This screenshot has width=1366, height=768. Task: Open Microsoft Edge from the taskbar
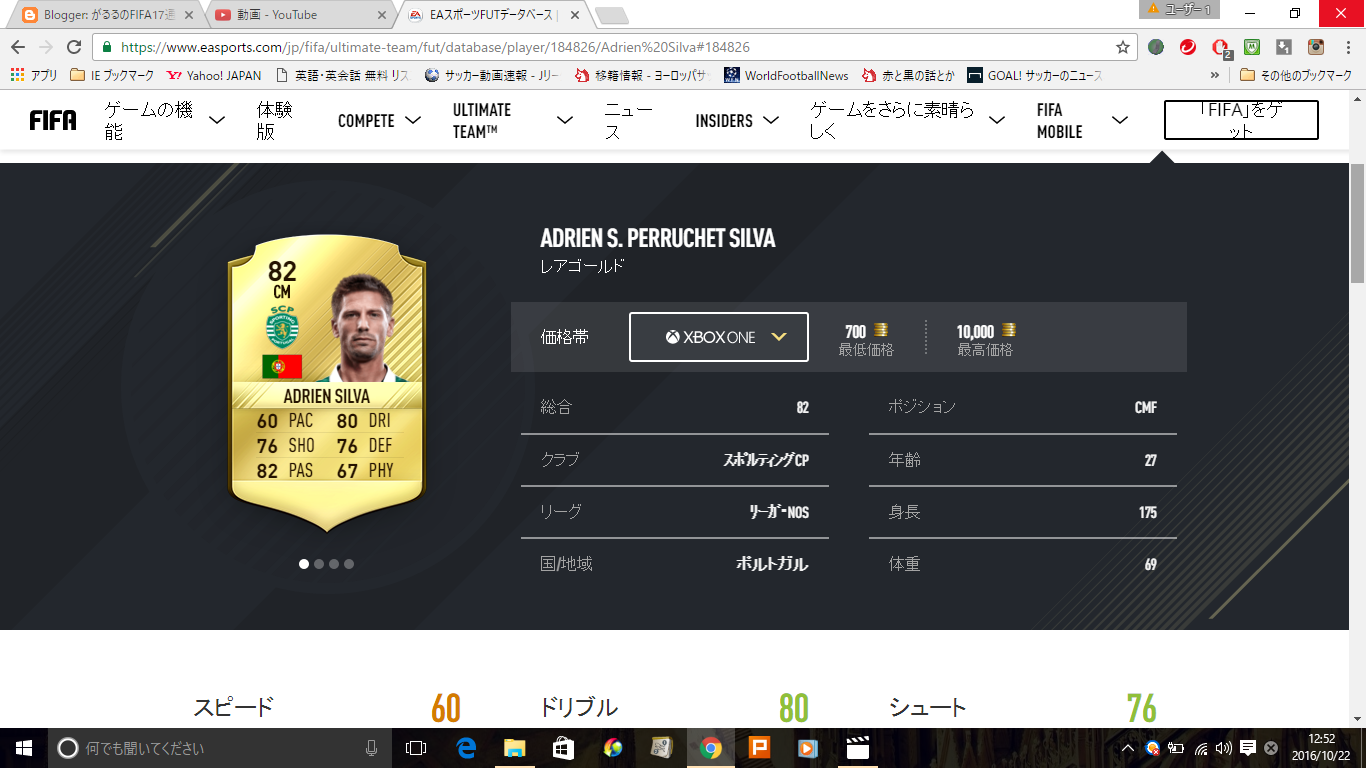pyautogui.click(x=466, y=748)
